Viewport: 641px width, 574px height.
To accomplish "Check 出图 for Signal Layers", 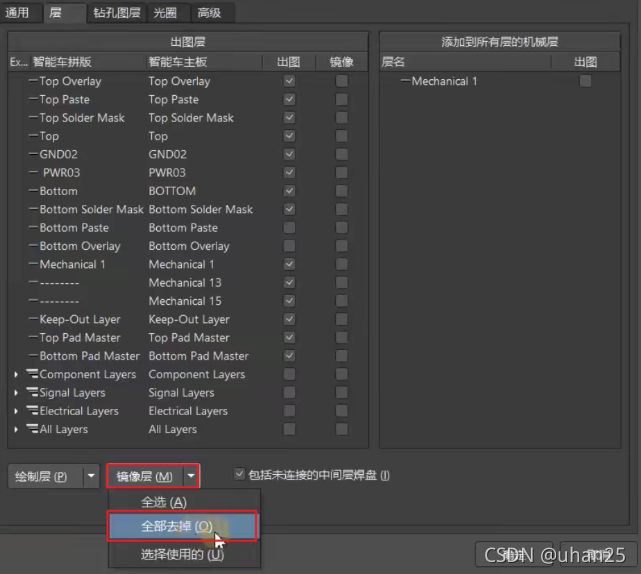I will point(289,392).
